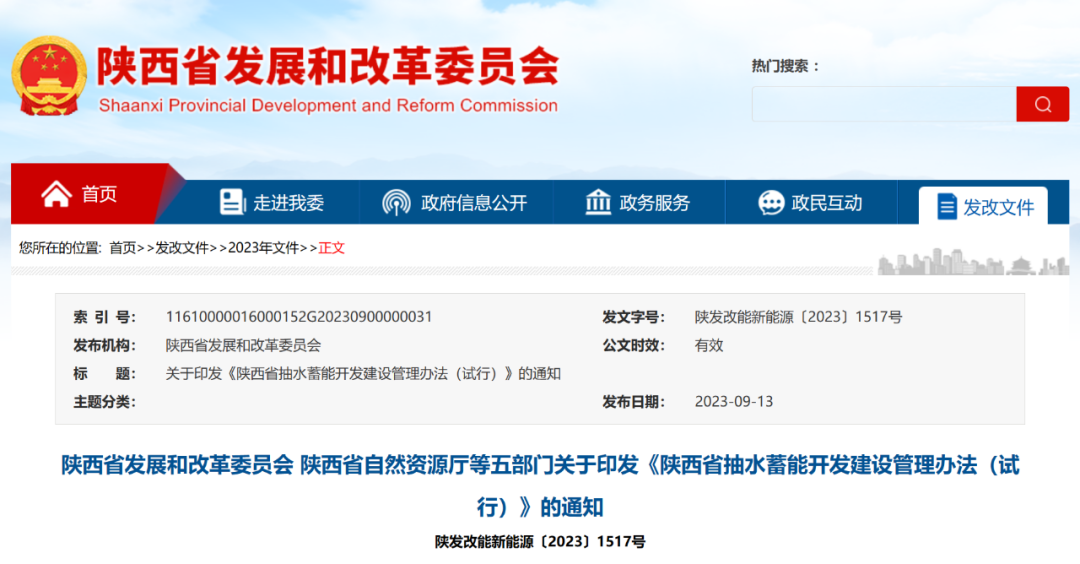Click 首页 link in breadcrumb
The image size is (1080, 564).
click(123, 248)
